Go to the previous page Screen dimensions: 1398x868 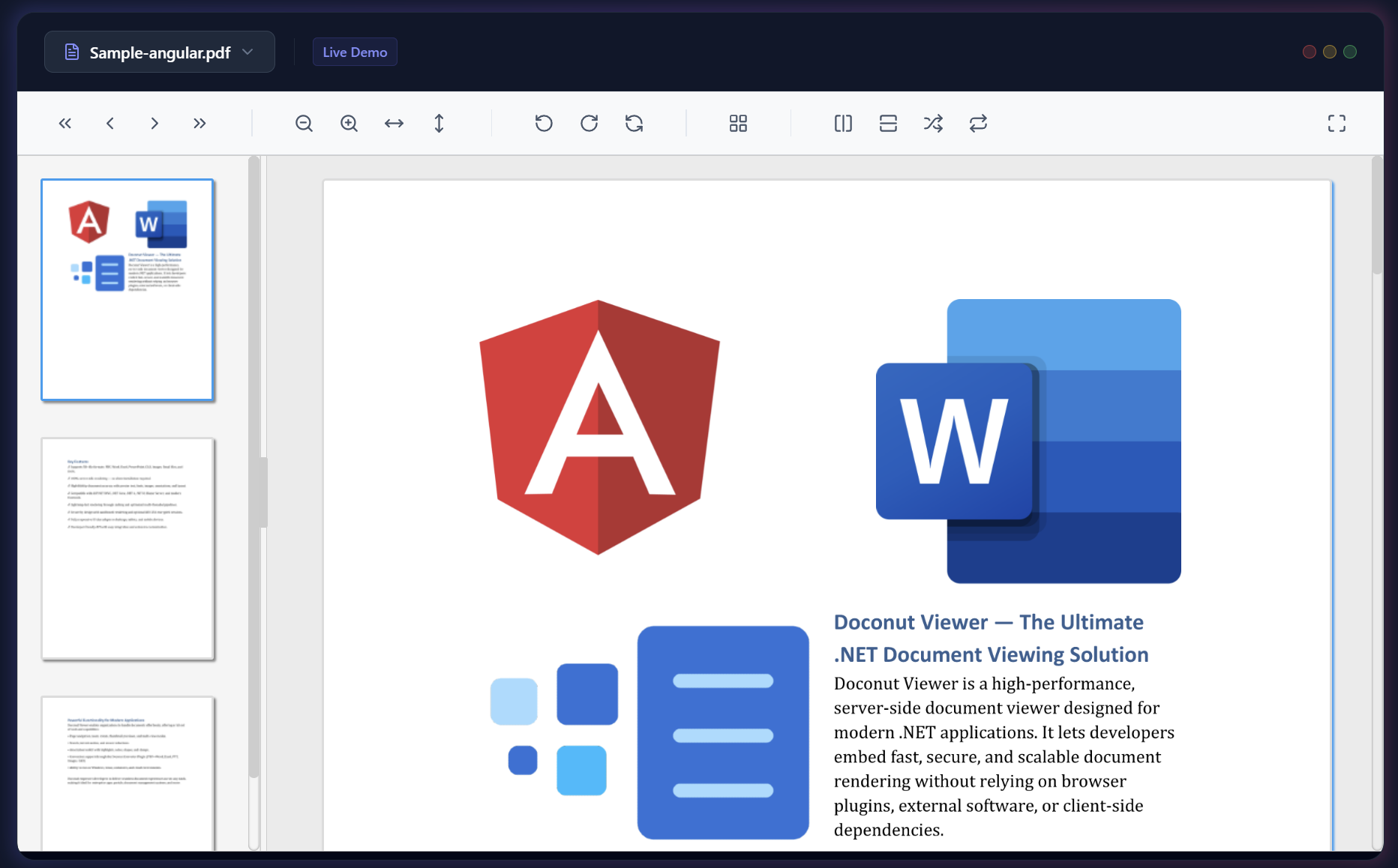pyautogui.click(x=110, y=123)
